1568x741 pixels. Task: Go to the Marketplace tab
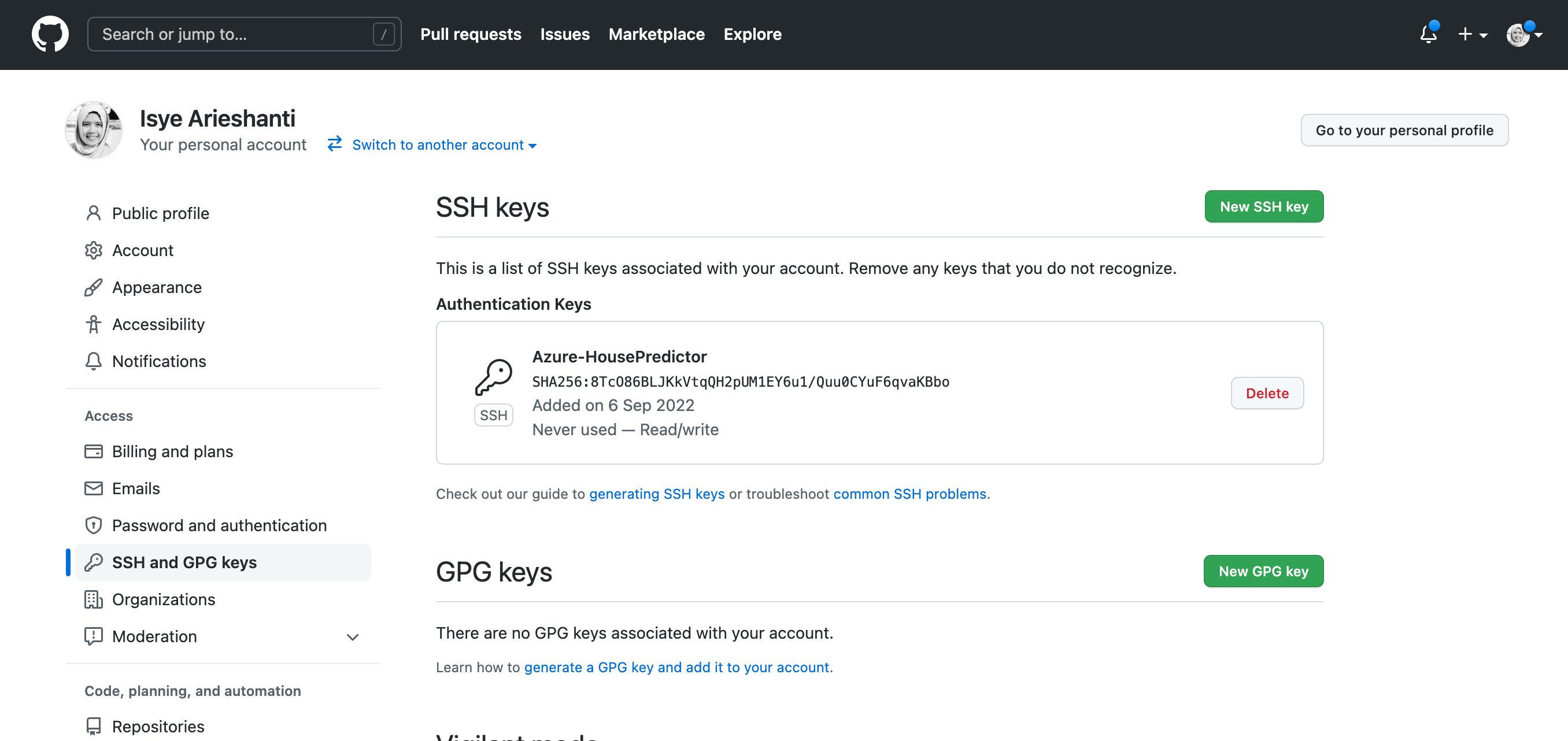657,34
